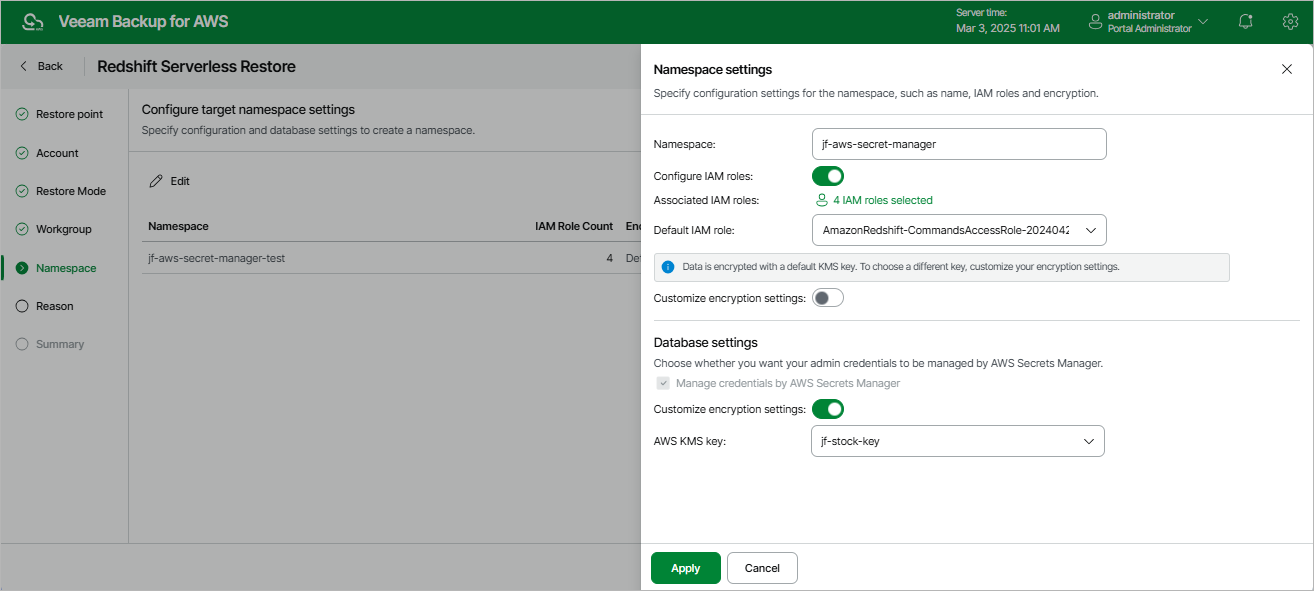Disable database Customize encryption settings toggle

coord(828,409)
